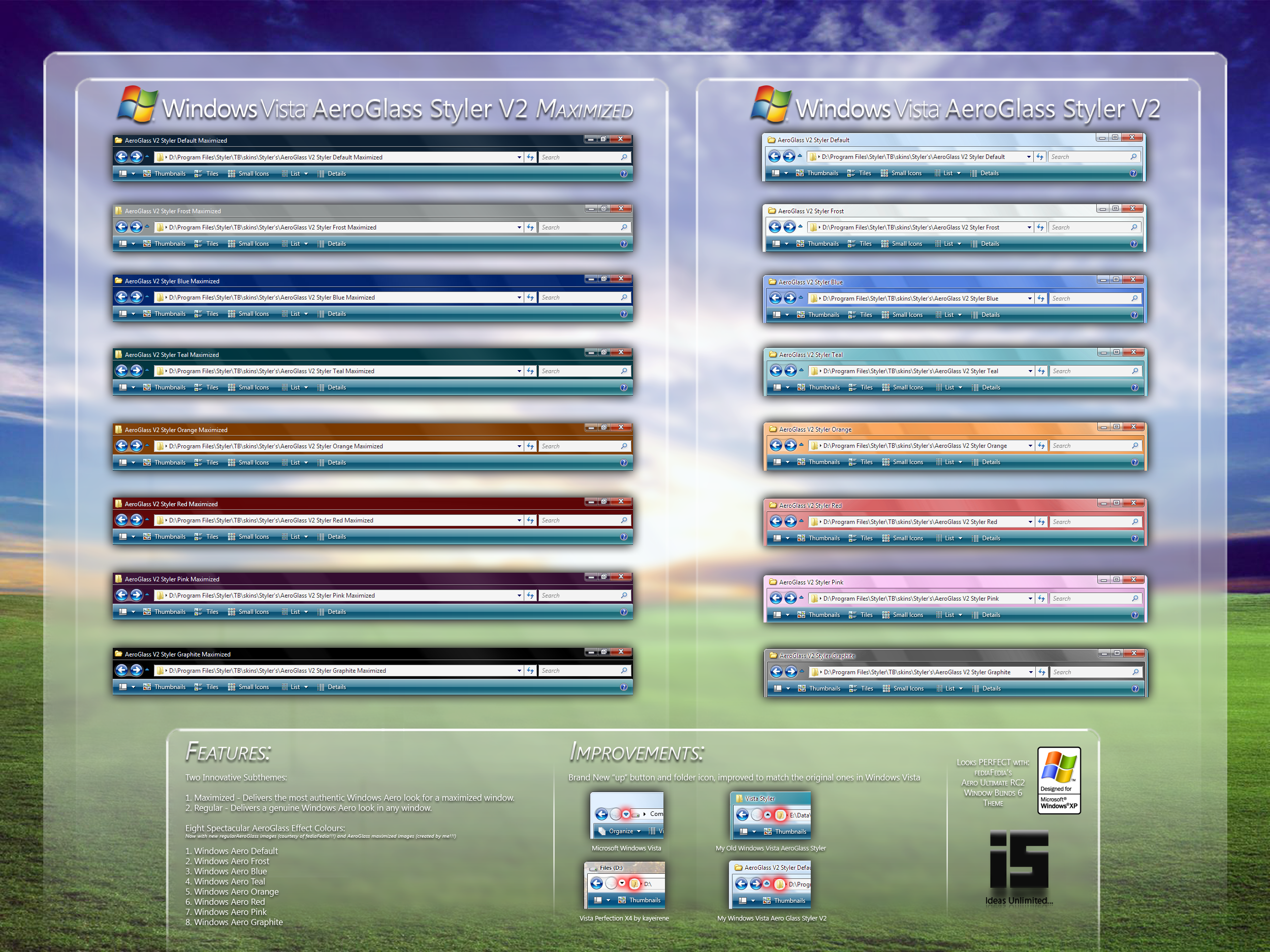The width and height of the screenshot is (1270, 952).
Task: Maximize the AeroGlass V2 Styler Graphite window
Action: click(x=1117, y=653)
